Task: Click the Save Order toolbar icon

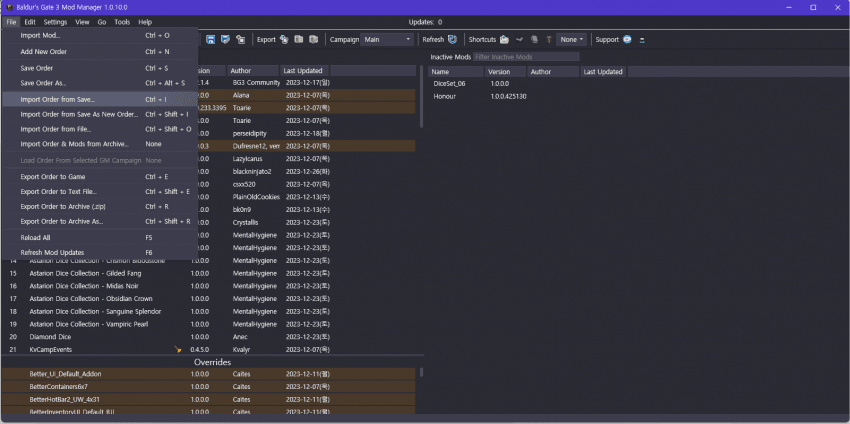Action: (210, 40)
